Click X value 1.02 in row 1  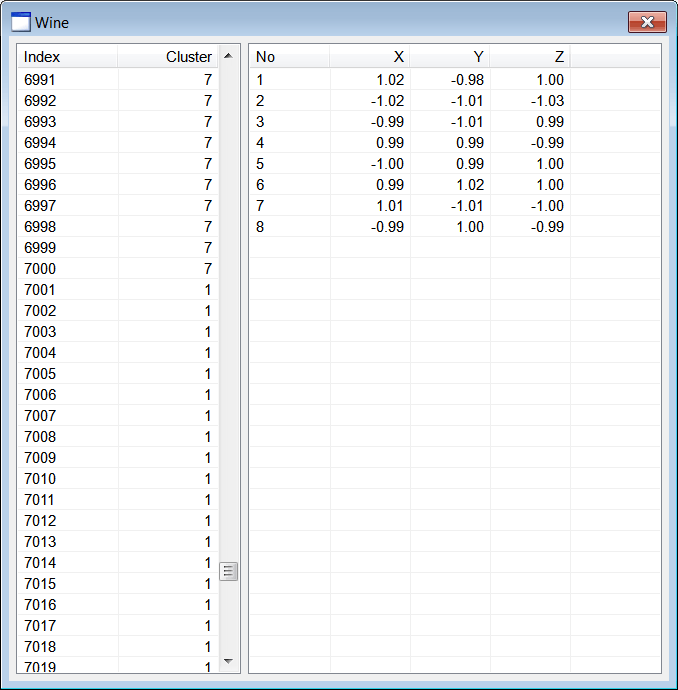[x=390, y=80]
